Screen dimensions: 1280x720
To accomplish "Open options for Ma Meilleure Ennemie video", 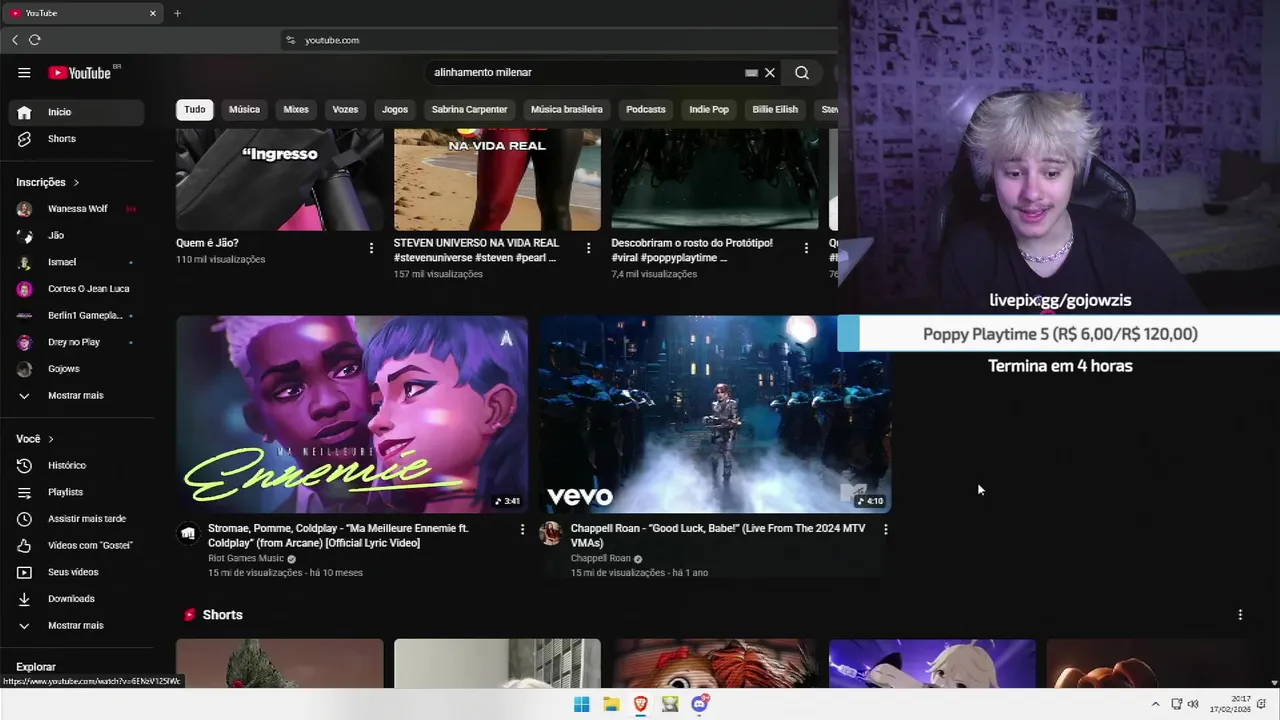I will [522, 529].
